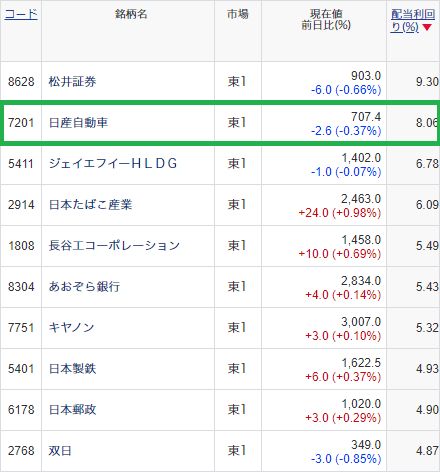440x472 pixels.
Task: Click the 3,007.0 current price
Action: click(x=361, y=322)
